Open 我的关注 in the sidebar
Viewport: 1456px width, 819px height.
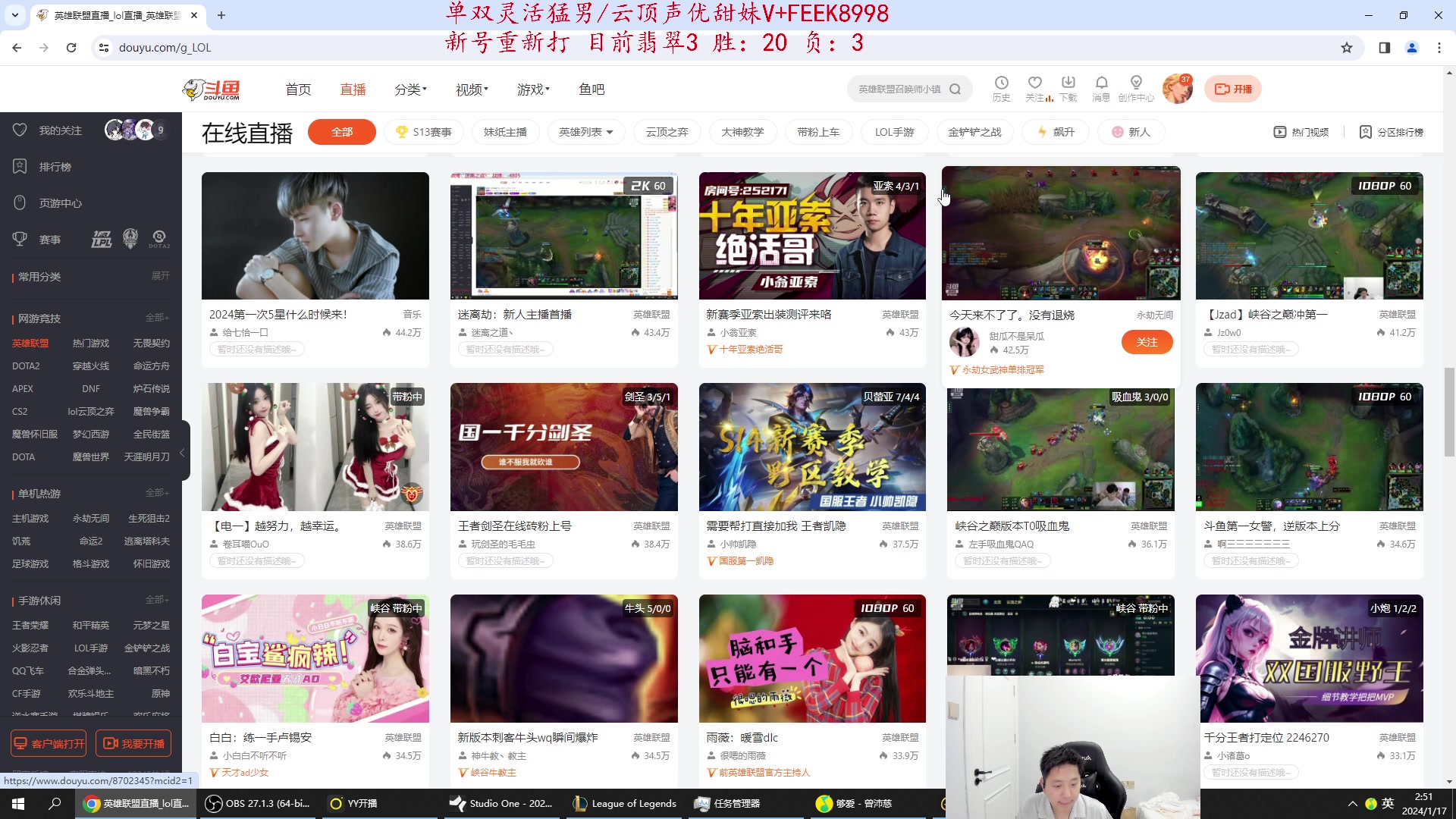60,130
